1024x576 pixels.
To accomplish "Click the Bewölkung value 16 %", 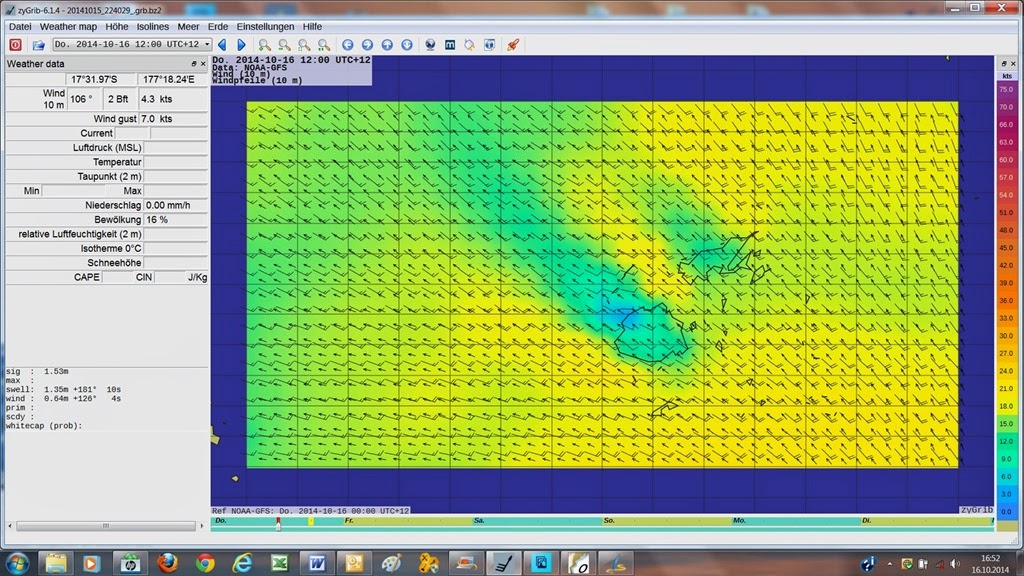I will point(175,219).
